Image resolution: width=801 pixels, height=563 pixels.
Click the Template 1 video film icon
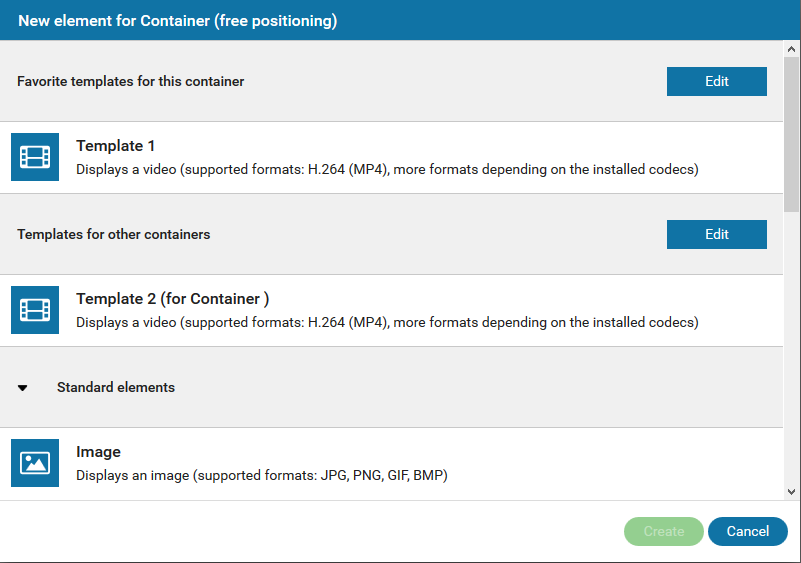coord(35,157)
